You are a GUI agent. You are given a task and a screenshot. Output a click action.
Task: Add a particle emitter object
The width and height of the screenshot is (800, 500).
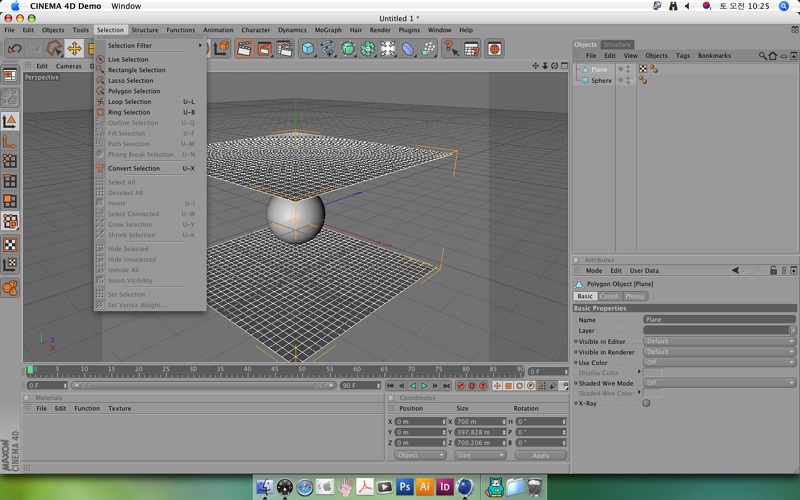click(428, 49)
